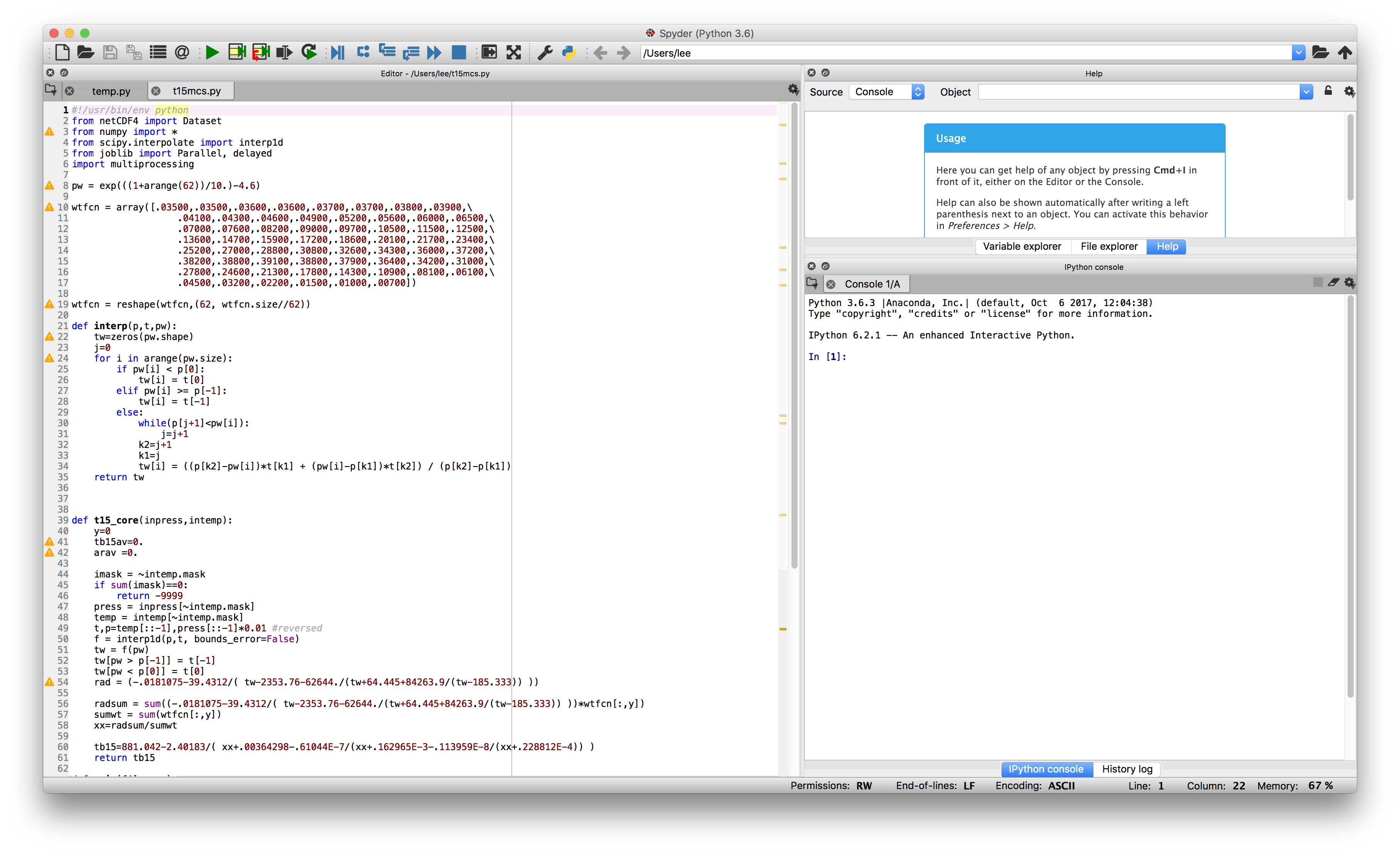Image resolution: width=1400 pixels, height=855 pixels.
Task: Go forward to next cursor position
Action: tap(623, 53)
